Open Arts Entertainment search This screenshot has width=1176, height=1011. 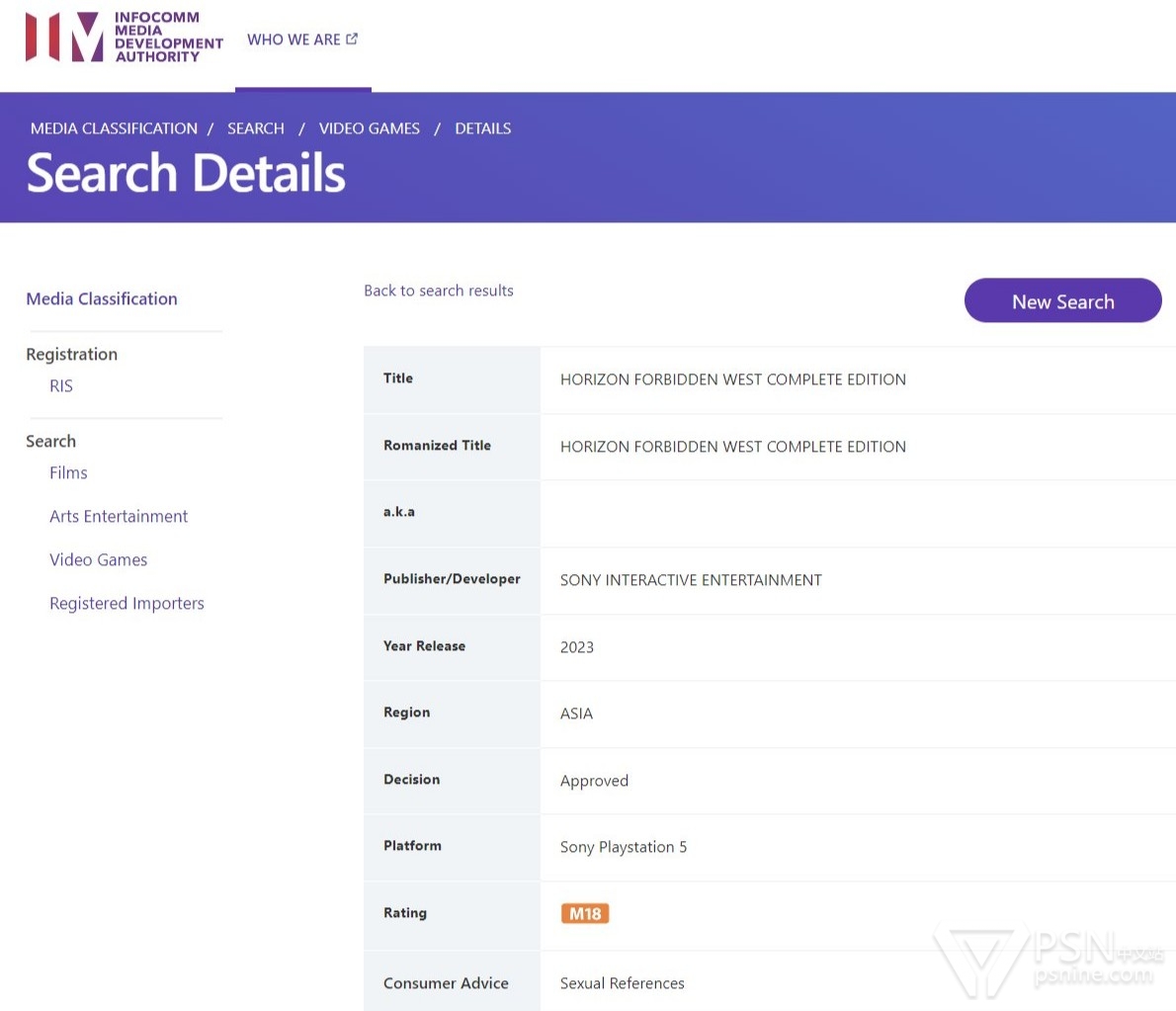[x=119, y=517]
